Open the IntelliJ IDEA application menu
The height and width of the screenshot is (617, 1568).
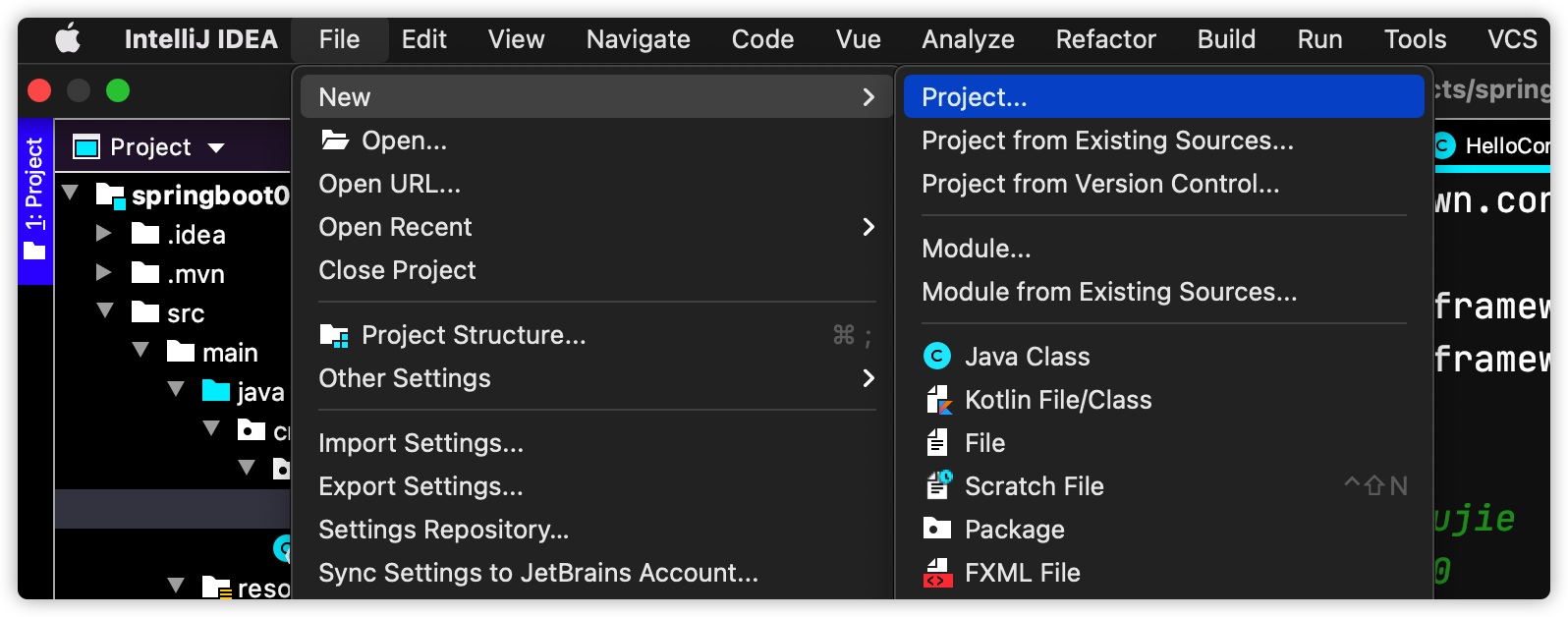click(x=201, y=39)
